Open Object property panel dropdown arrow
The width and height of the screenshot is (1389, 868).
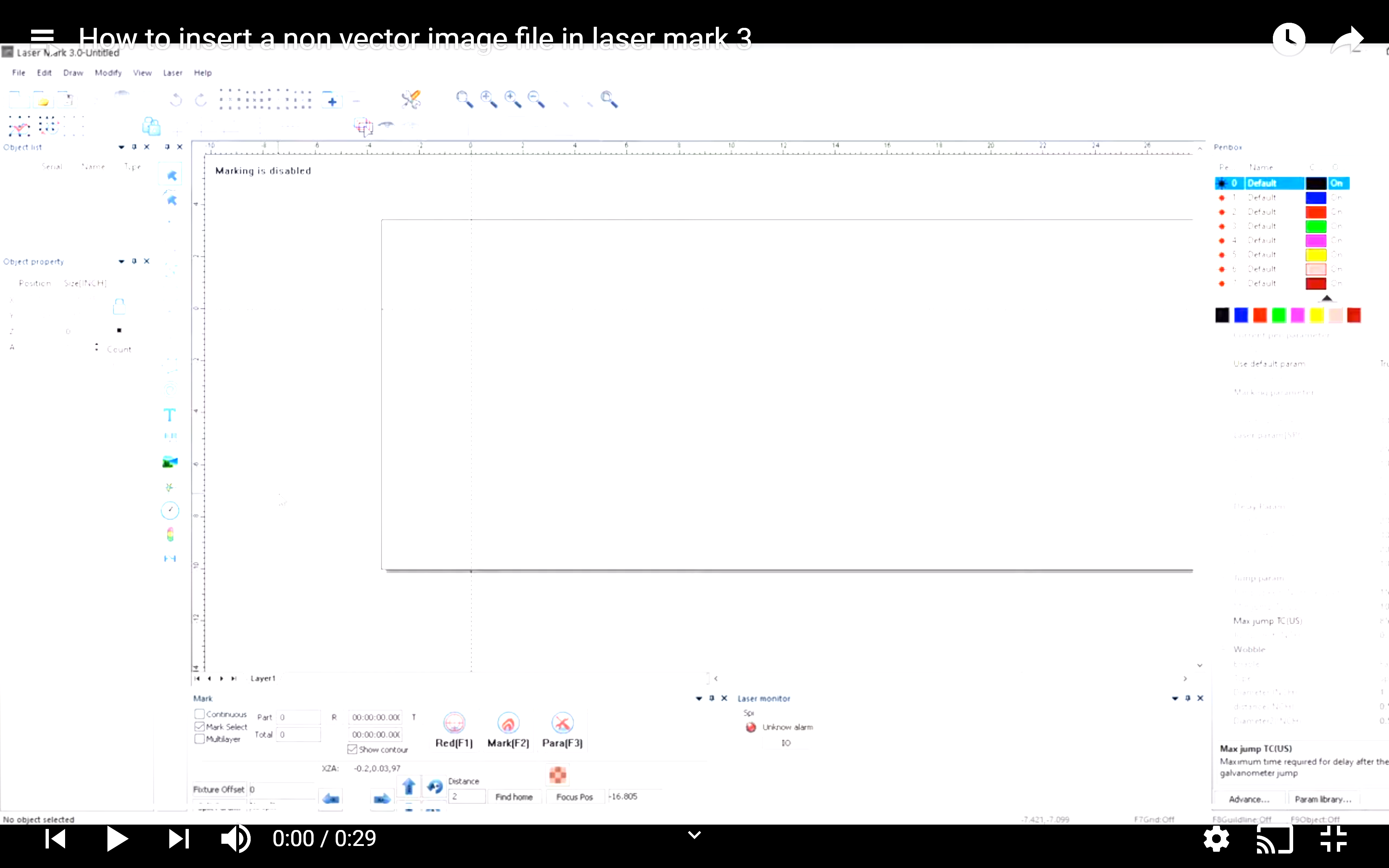click(x=121, y=261)
